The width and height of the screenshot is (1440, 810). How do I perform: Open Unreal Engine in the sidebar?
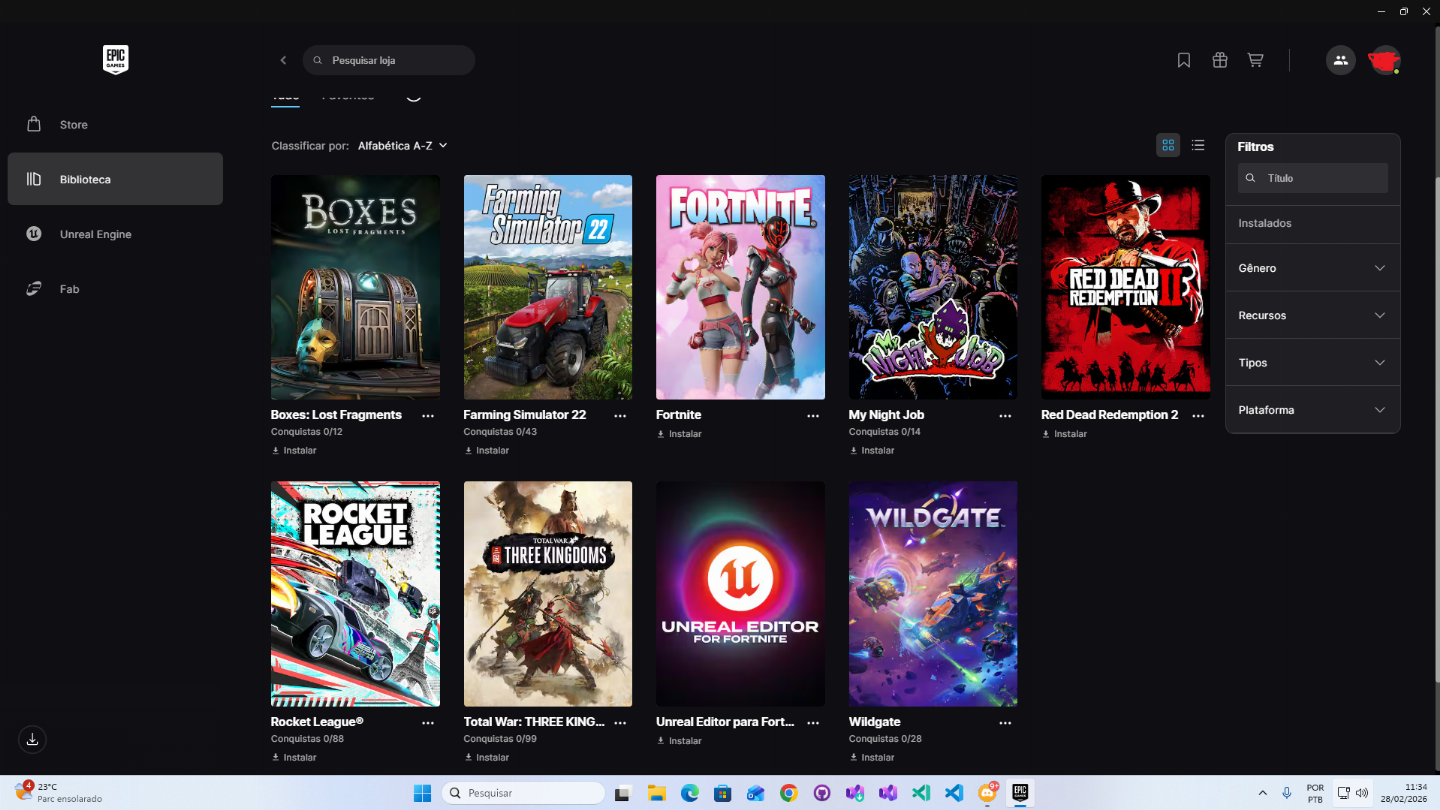coord(115,234)
